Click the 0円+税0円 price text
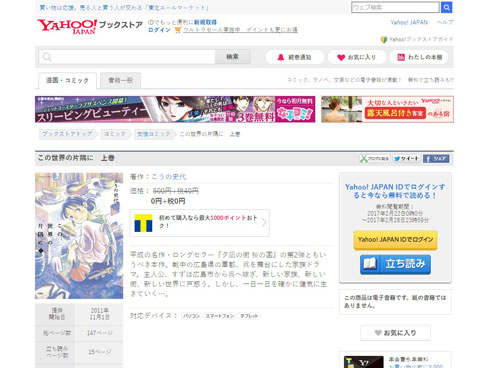Screen dimensions: 490x368 (168, 201)
